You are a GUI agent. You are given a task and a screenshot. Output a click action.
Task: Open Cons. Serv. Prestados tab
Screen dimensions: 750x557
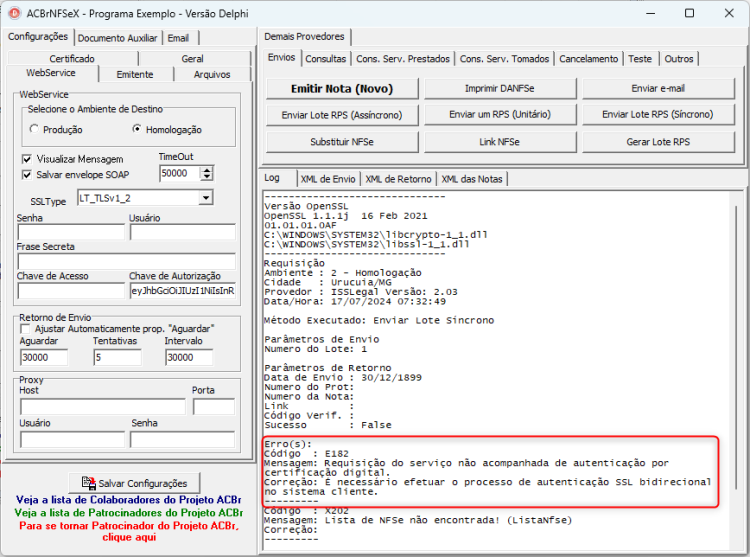pyautogui.click(x=403, y=59)
